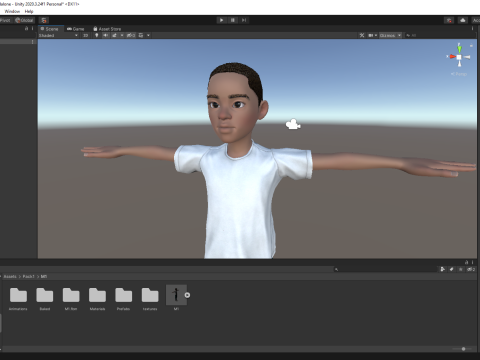Expand the model asset sub-assets arrow
Image resolution: width=480 pixels, height=360 pixels.
187,295
